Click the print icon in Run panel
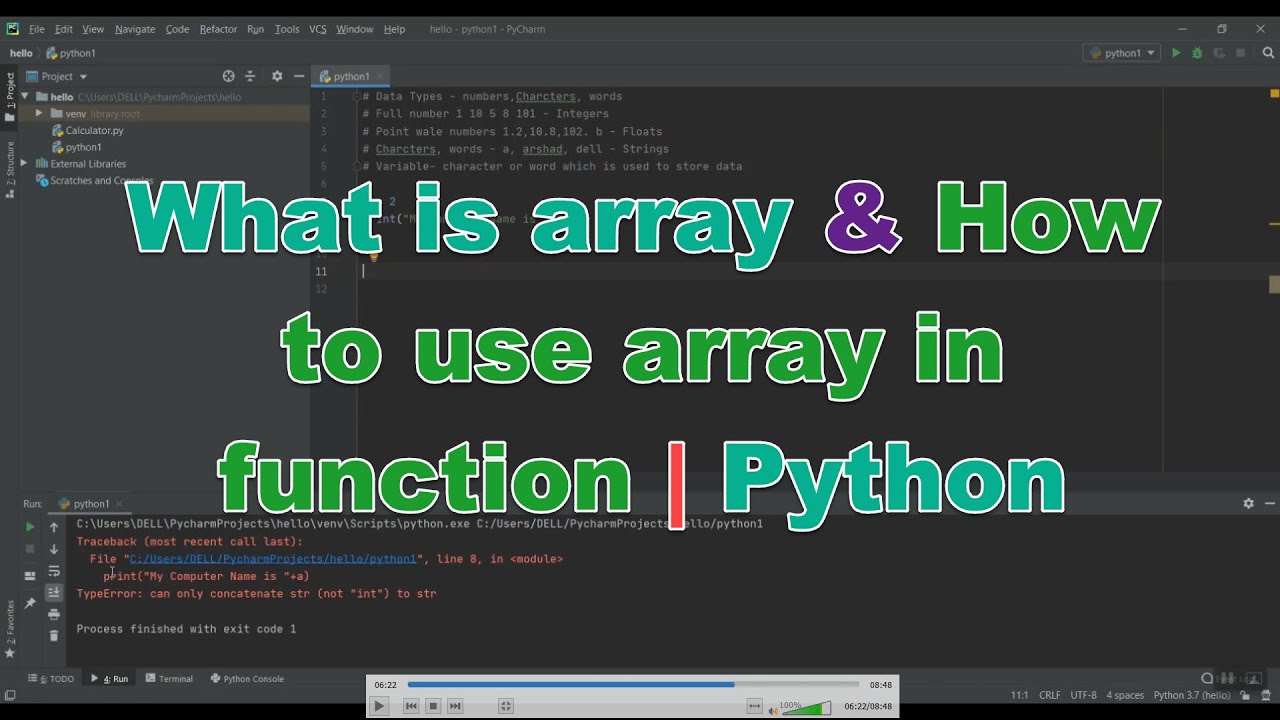 [54, 614]
